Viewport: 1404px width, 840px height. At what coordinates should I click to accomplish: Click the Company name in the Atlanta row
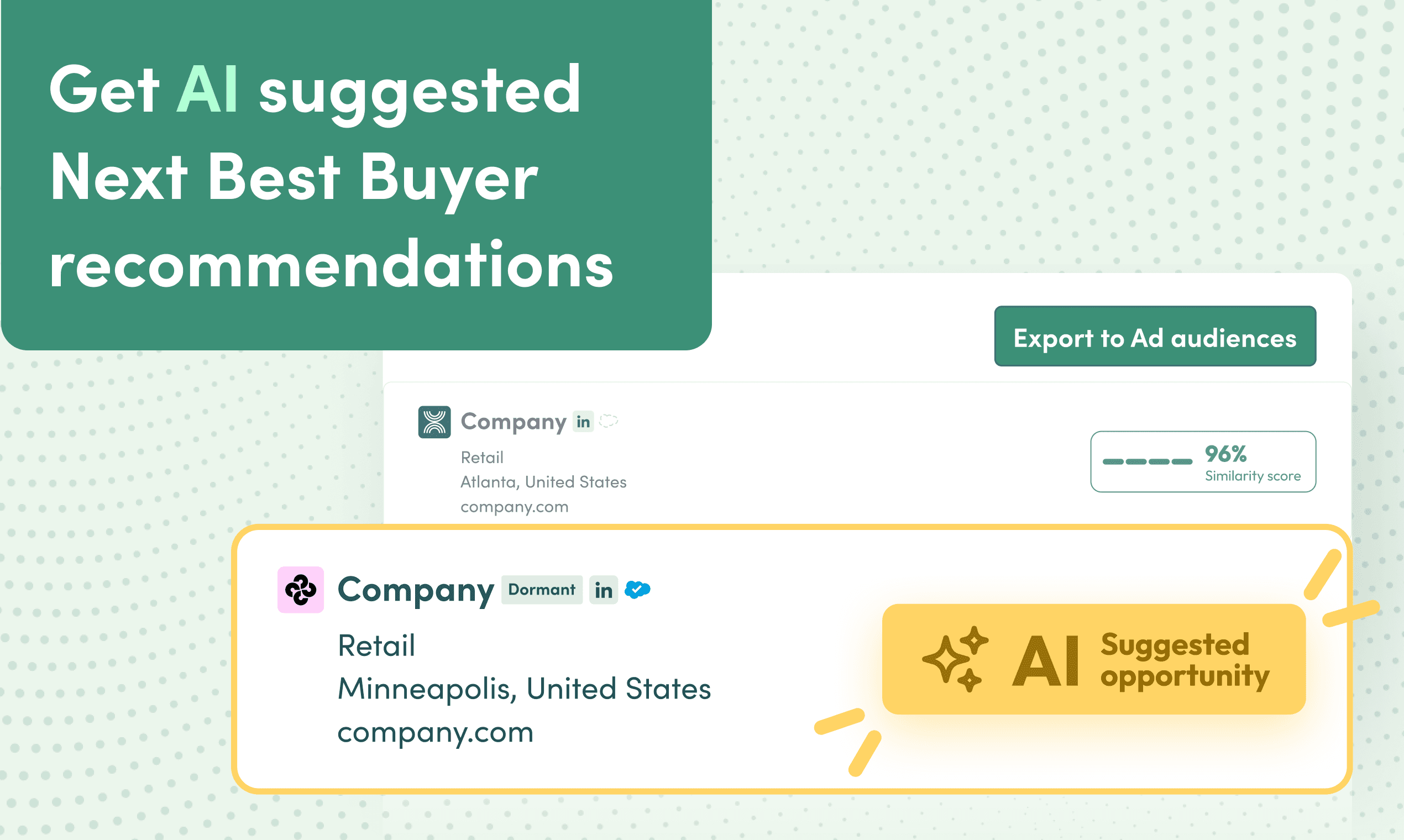513,422
